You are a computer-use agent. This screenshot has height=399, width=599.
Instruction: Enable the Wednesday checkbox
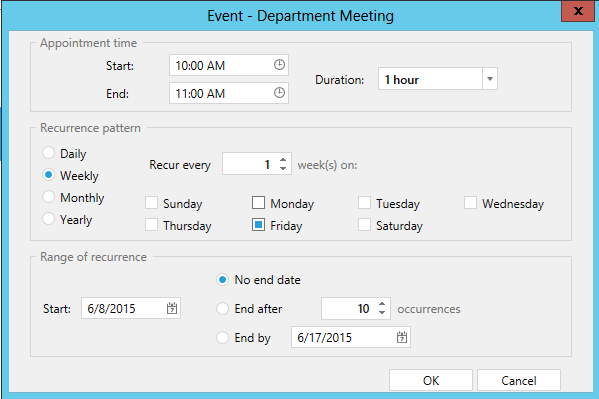tap(470, 203)
